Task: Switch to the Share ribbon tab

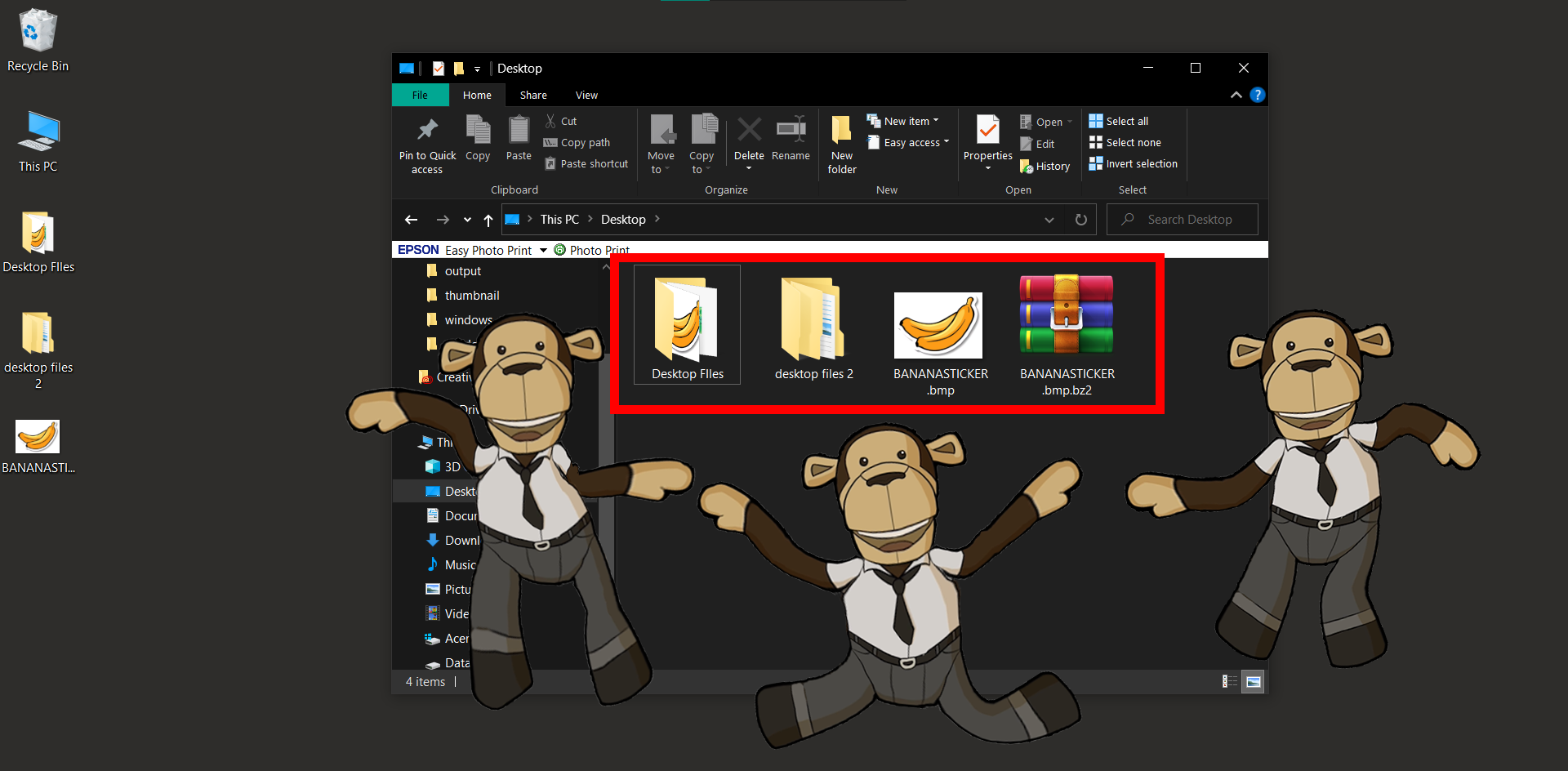Action: click(x=532, y=95)
